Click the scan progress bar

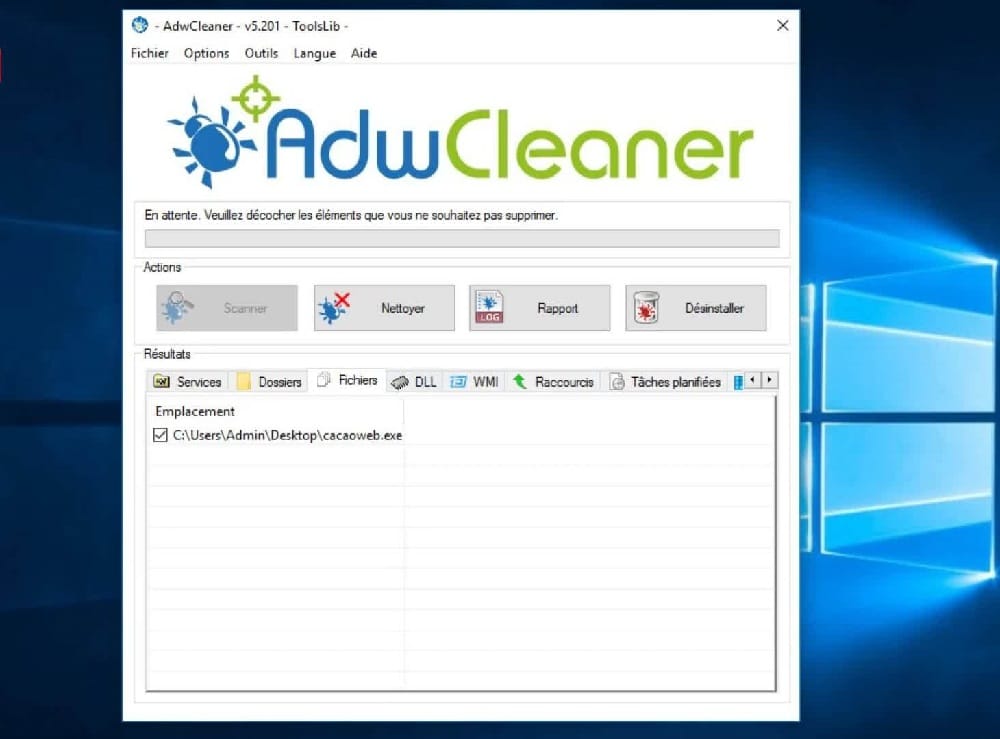tap(462, 238)
